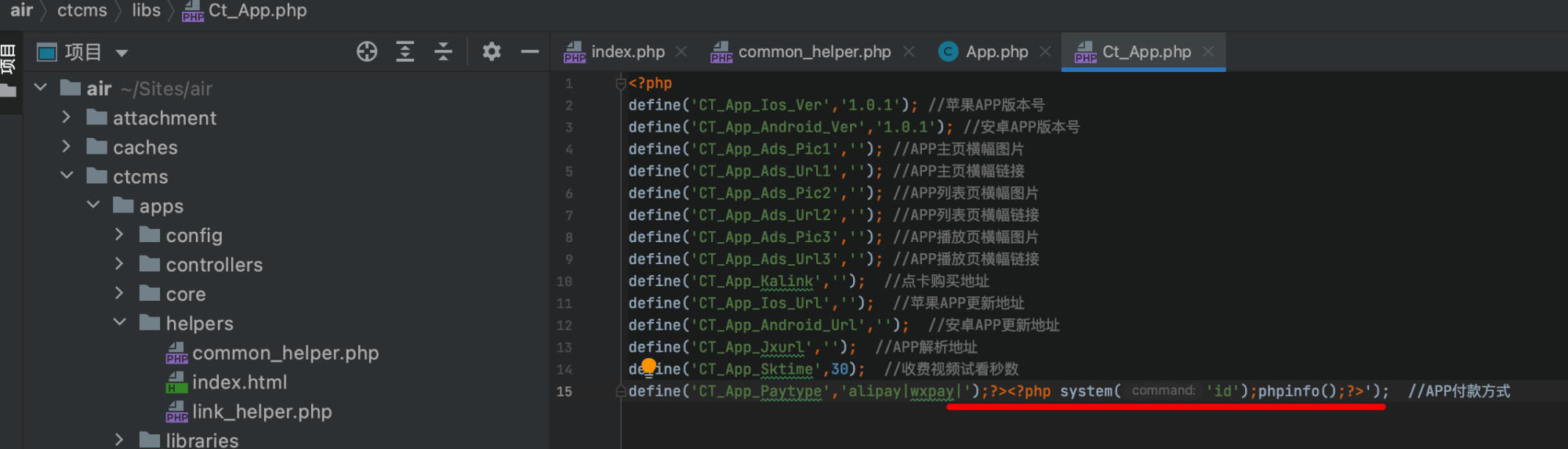Viewport: 1568px width, 449px height.
Task: Open project panel settings gear
Action: point(492,52)
